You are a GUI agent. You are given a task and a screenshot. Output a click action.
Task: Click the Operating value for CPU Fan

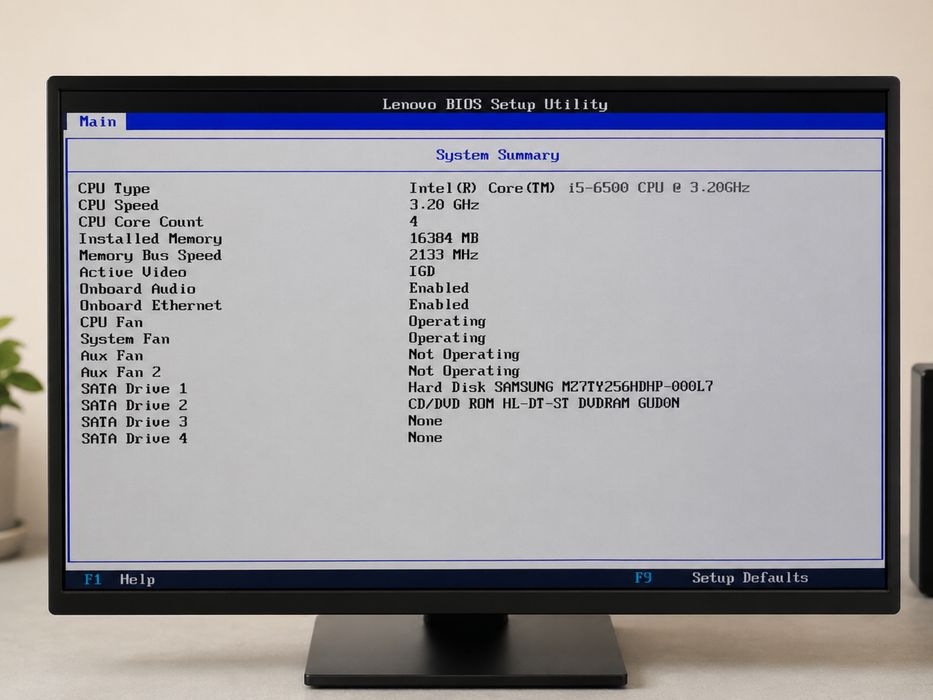point(447,321)
